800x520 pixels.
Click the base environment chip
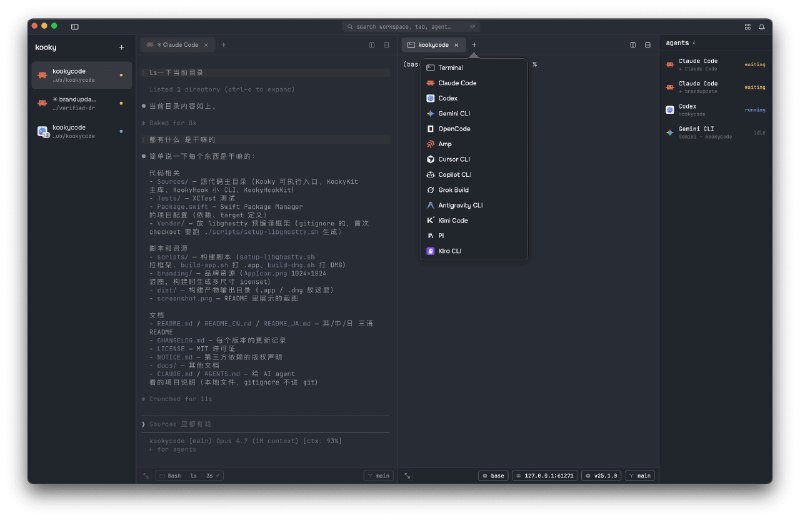pos(493,476)
